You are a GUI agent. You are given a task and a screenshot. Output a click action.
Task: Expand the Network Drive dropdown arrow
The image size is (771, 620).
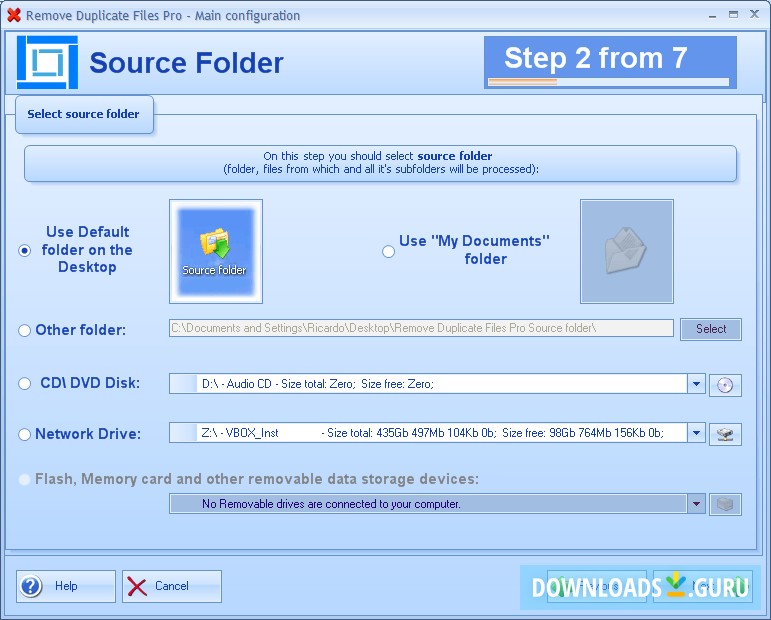pos(696,433)
